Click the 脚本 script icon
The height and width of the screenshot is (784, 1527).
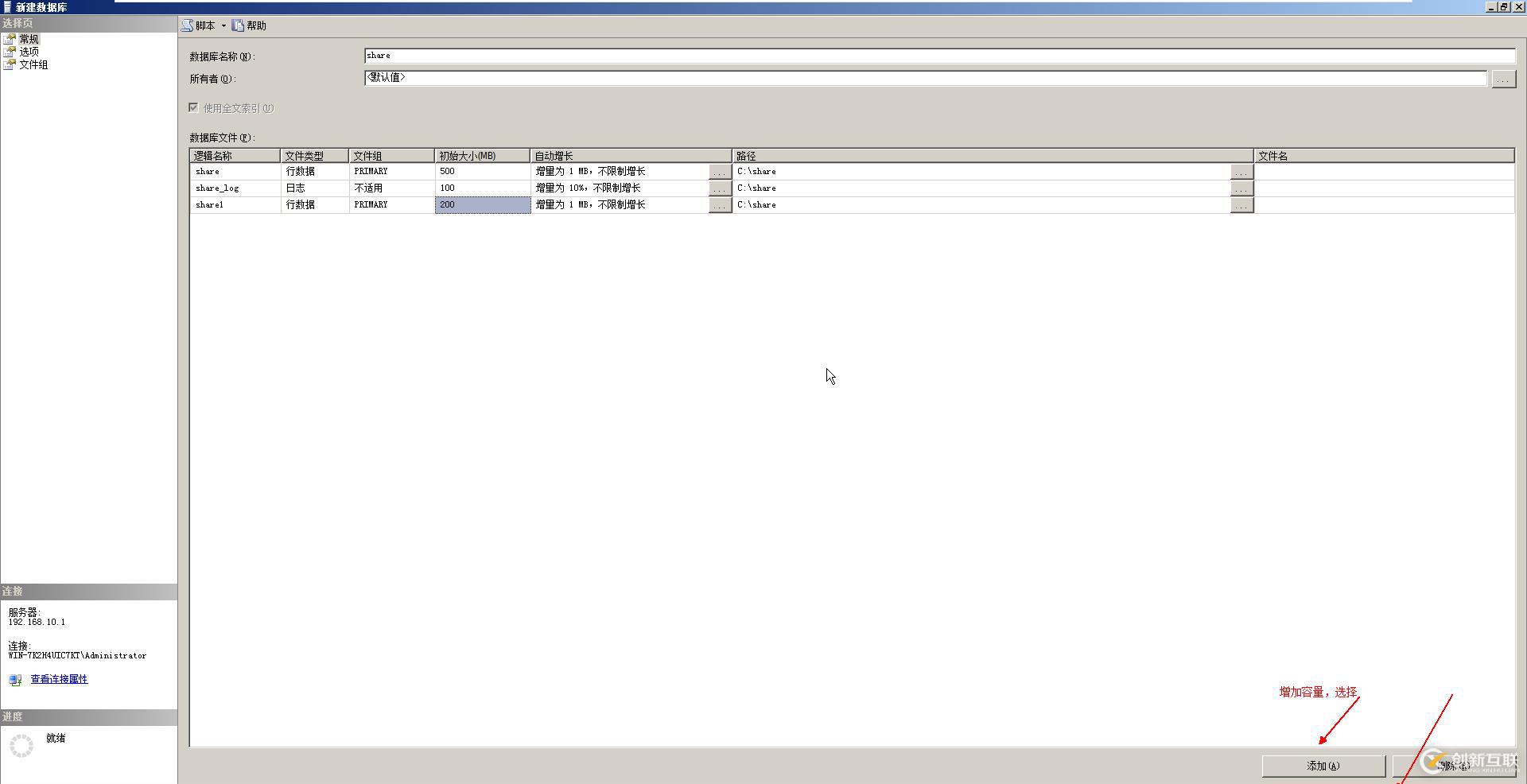pyautogui.click(x=187, y=25)
